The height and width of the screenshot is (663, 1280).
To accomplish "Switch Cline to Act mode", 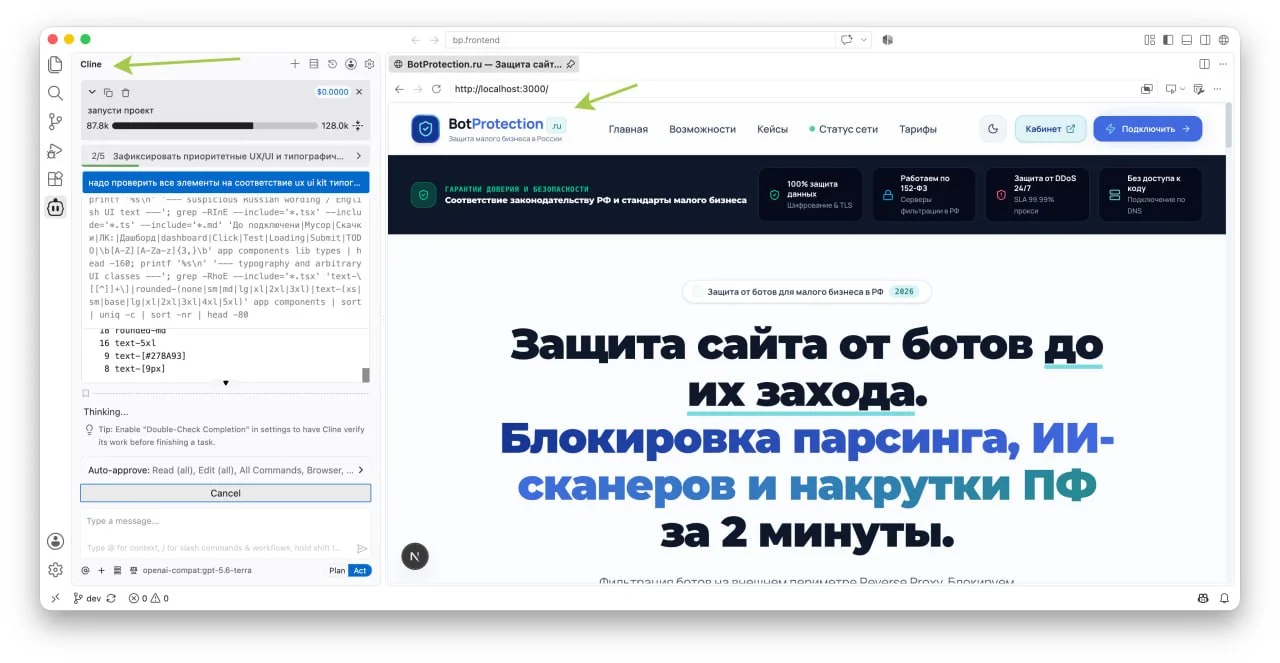I will point(360,570).
